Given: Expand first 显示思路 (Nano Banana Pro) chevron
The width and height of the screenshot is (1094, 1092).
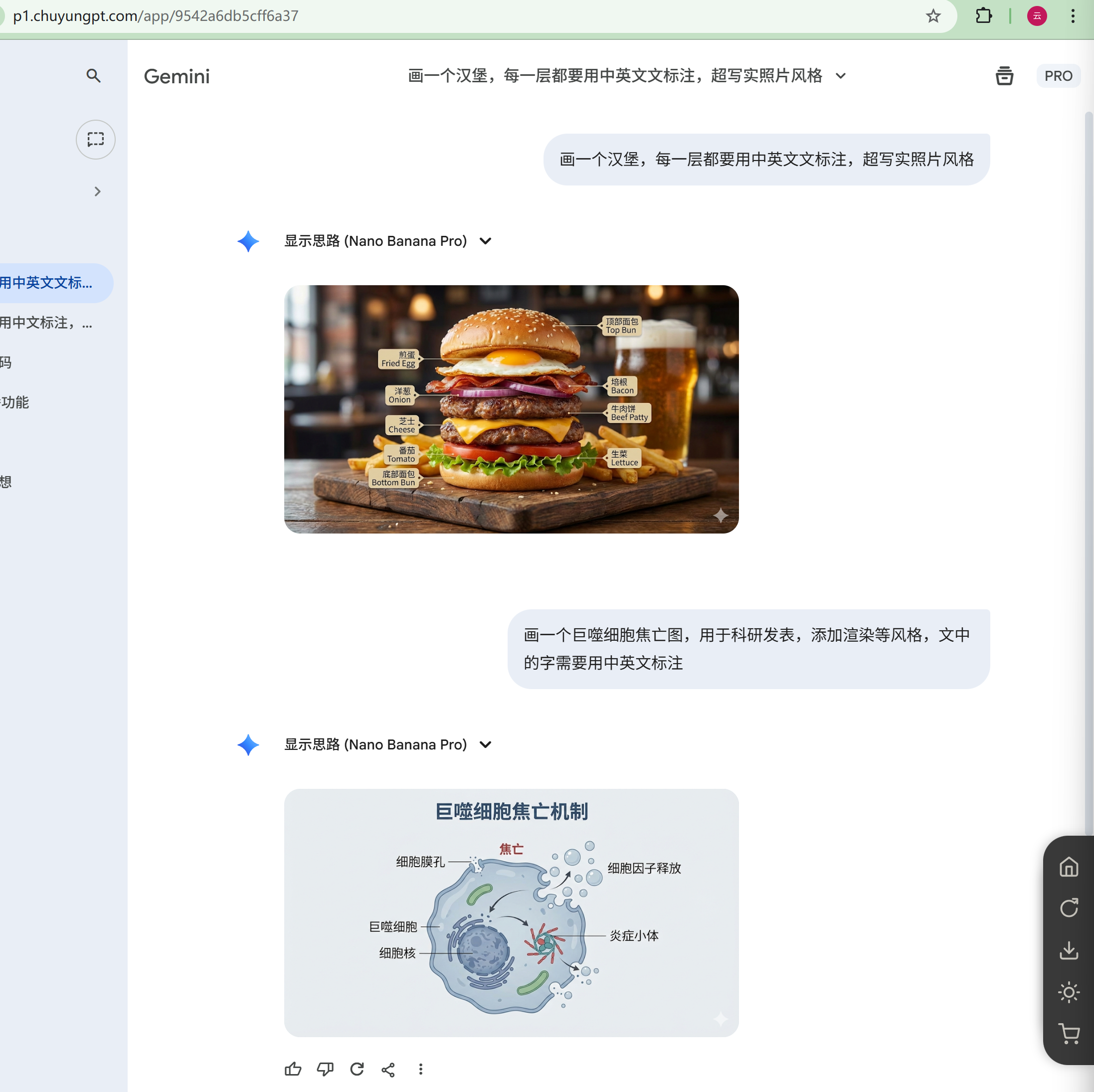Looking at the screenshot, I should [485, 241].
